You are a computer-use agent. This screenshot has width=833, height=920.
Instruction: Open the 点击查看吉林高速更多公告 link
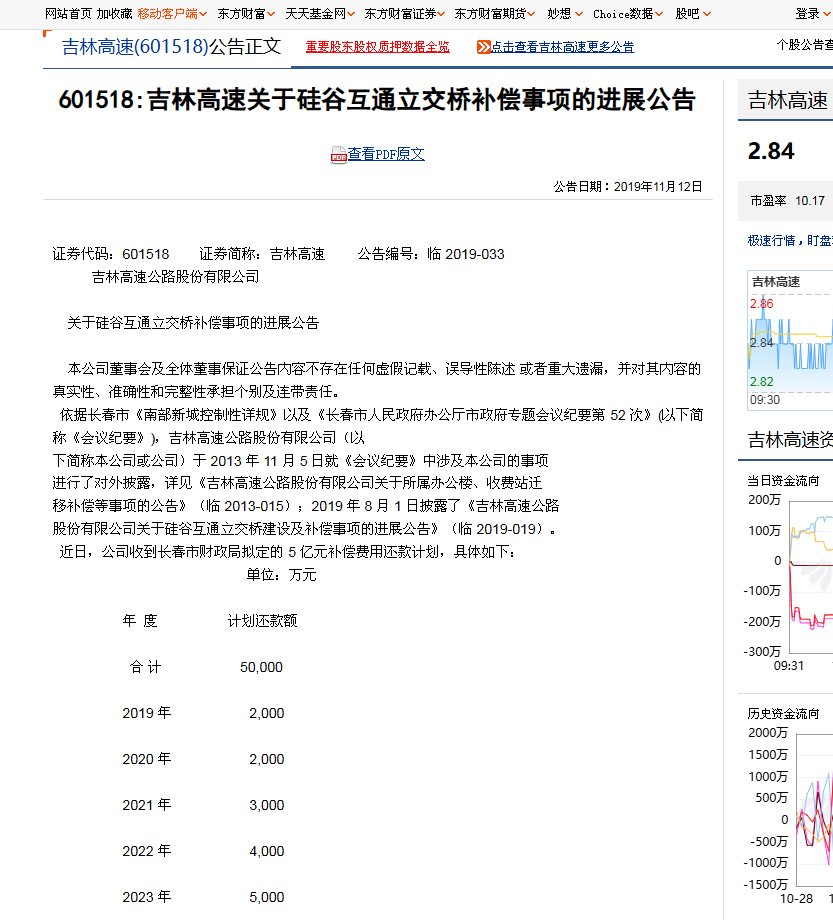point(563,47)
